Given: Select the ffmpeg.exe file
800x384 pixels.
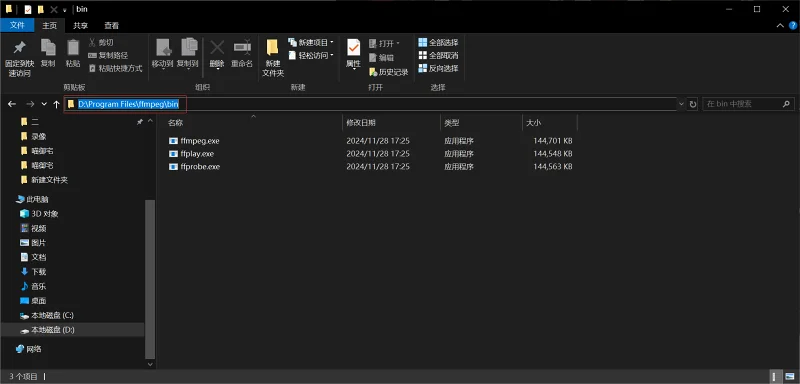Looking at the screenshot, I should [194, 140].
